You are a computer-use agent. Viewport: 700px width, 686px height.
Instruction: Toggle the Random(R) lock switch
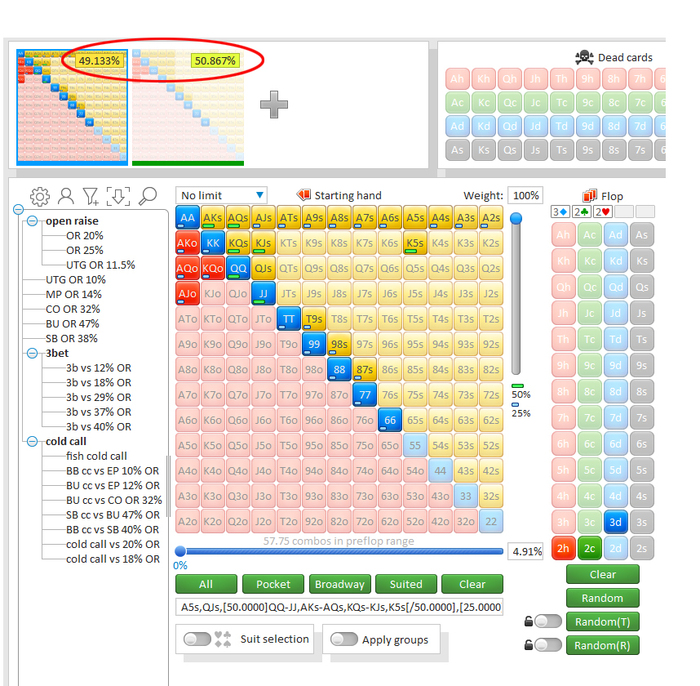click(x=547, y=645)
